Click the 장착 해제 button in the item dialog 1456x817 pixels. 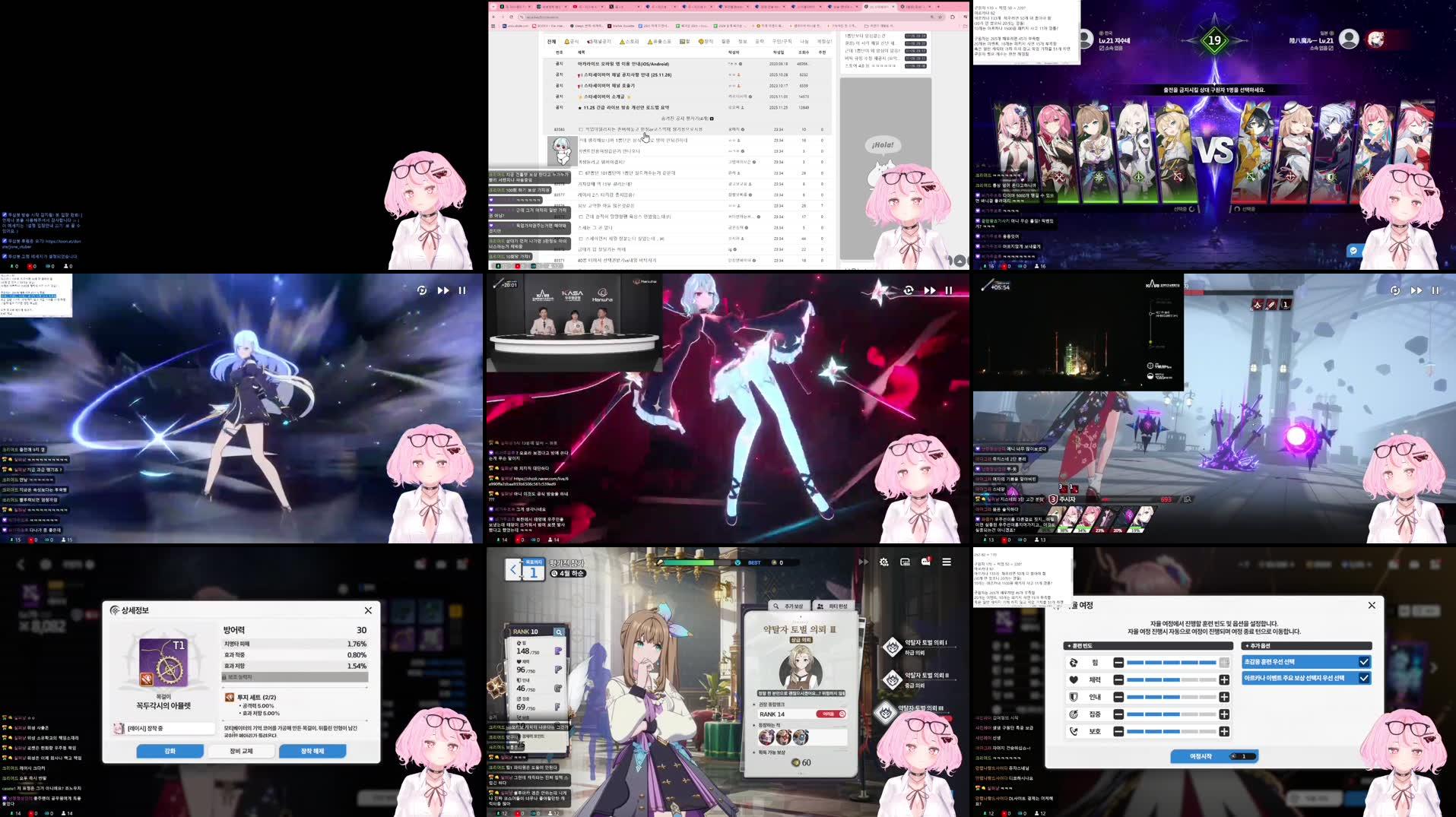click(312, 751)
